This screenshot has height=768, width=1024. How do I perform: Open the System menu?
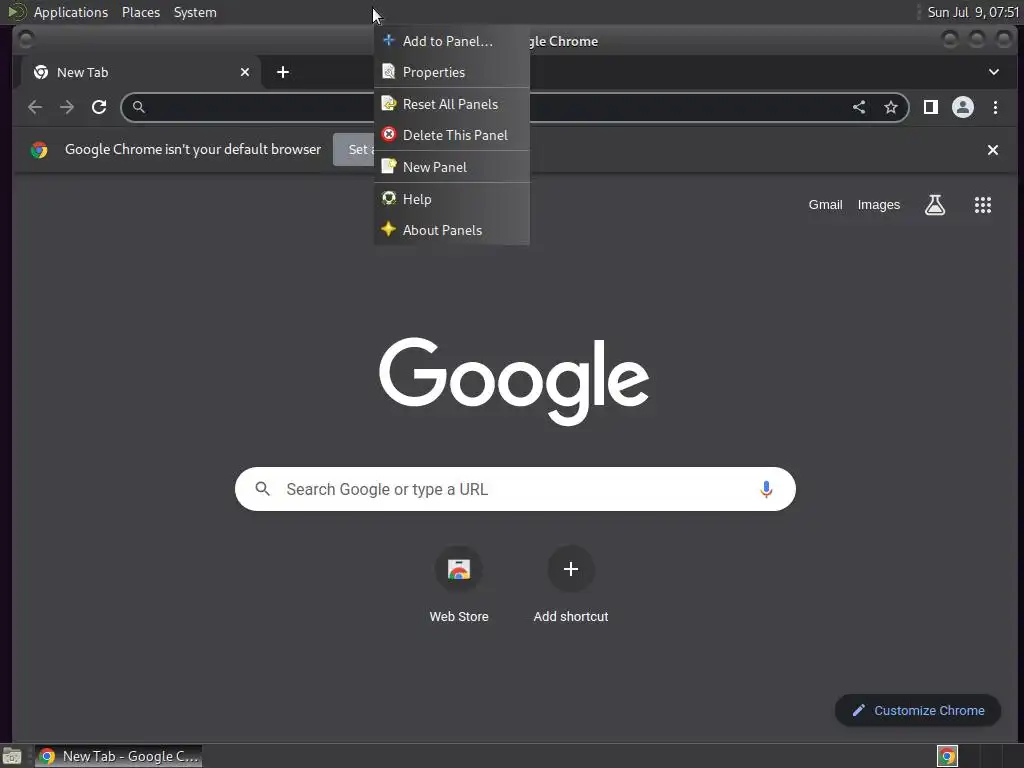195,12
